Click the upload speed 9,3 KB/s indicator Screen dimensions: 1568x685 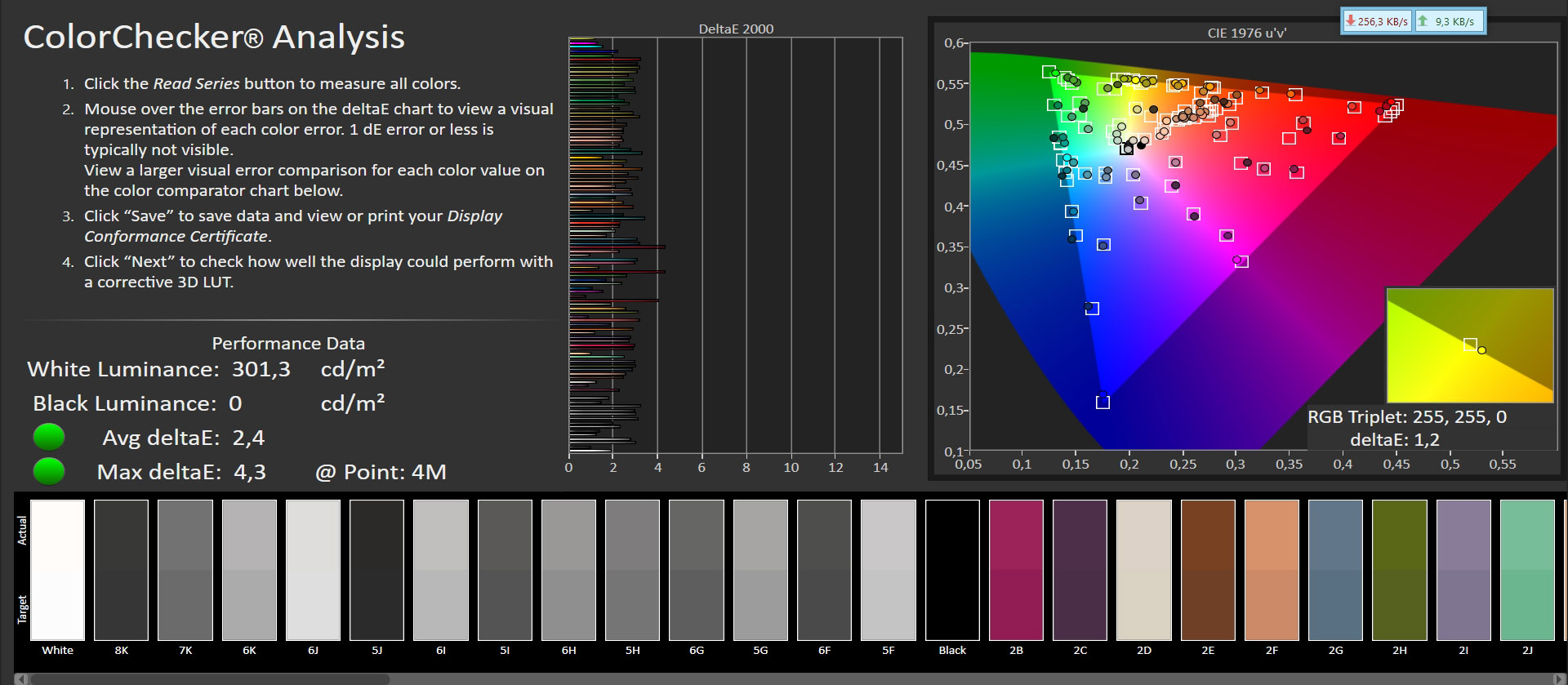coord(1448,21)
